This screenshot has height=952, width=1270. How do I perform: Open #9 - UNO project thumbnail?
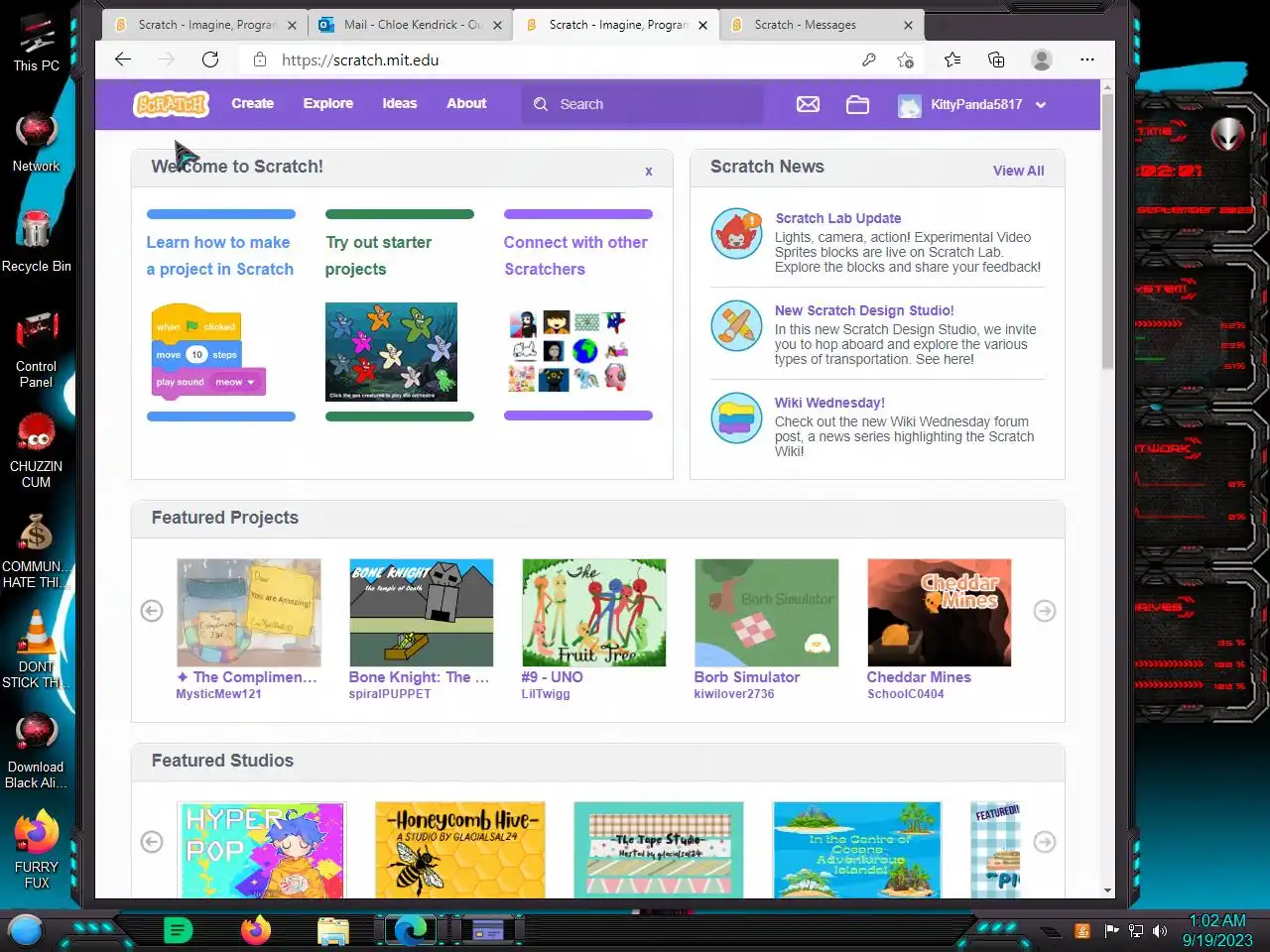(594, 613)
